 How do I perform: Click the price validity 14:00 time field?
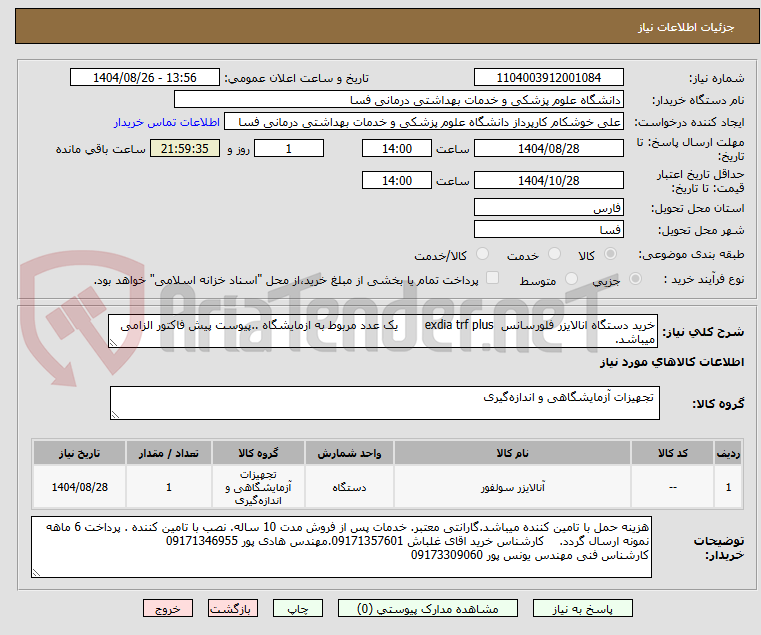[x=397, y=181]
